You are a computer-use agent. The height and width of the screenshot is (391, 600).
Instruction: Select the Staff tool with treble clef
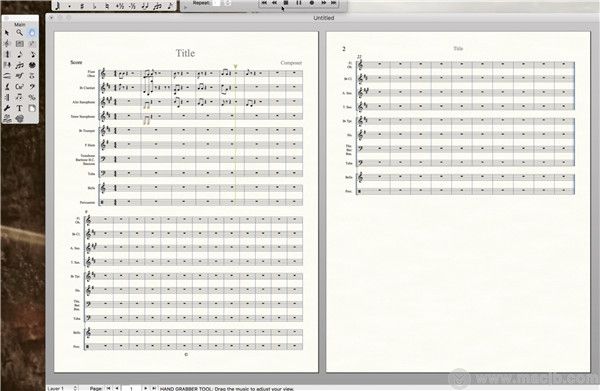tap(7, 44)
